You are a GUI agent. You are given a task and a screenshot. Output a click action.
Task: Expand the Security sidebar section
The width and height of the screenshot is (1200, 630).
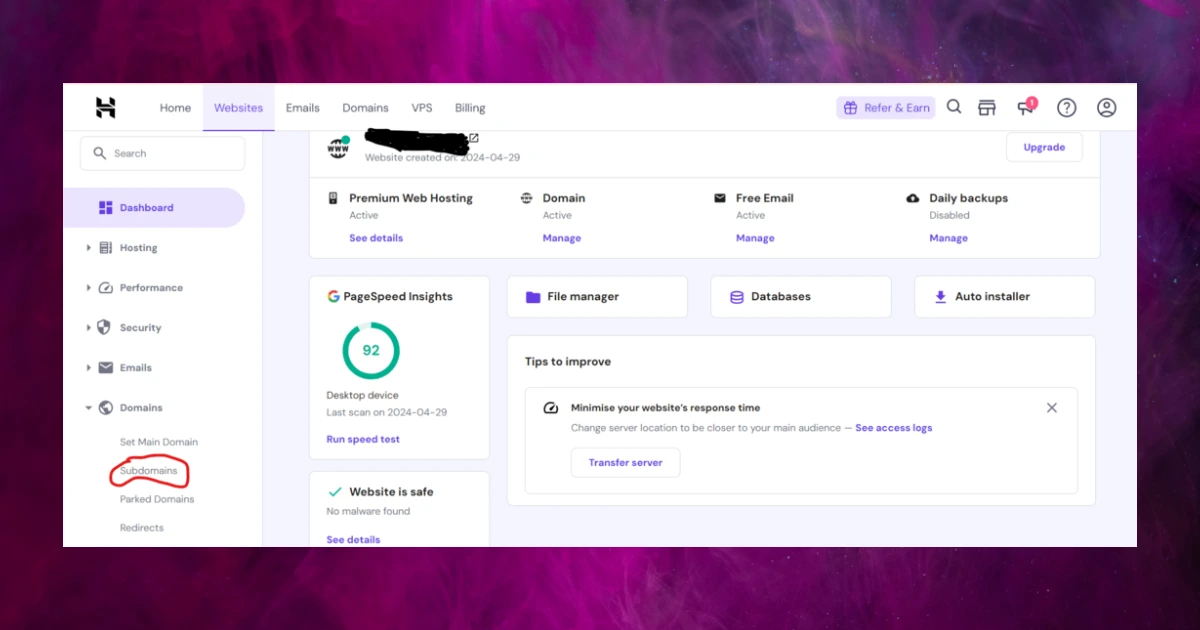(140, 328)
